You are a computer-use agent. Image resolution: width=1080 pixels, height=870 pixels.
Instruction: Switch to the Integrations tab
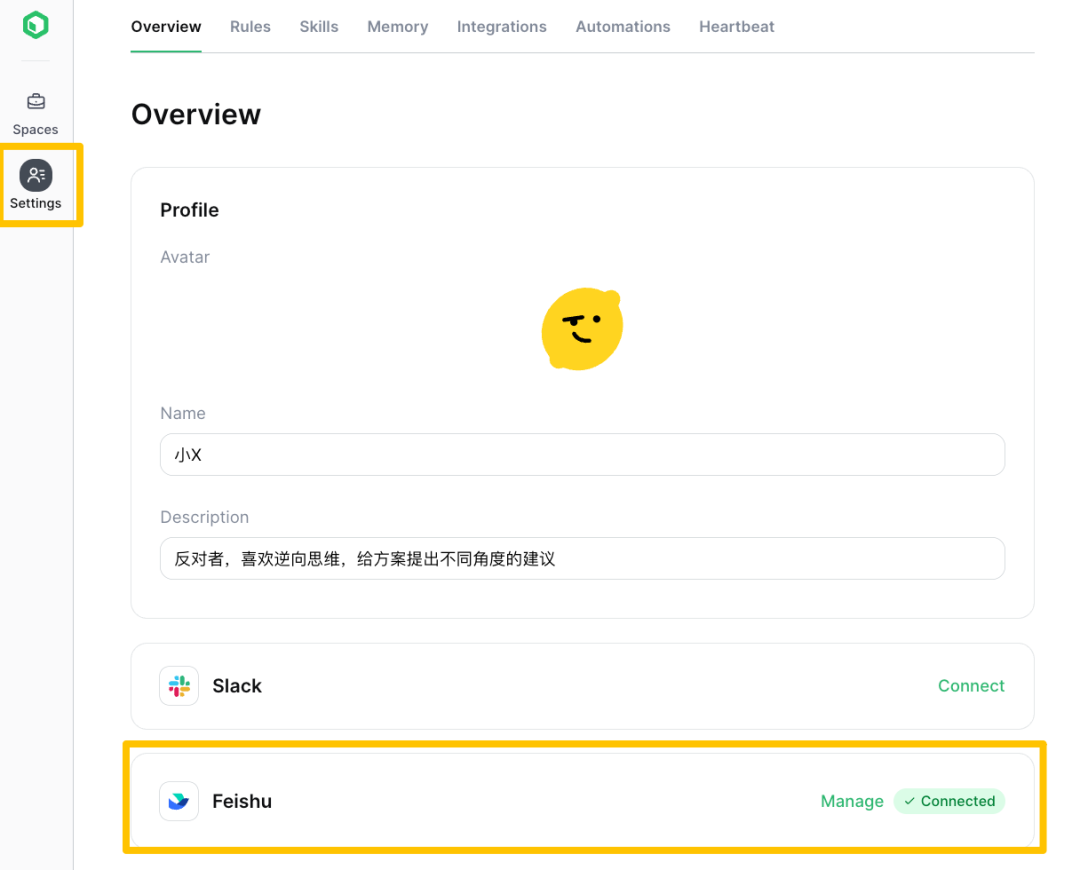(501, 27)
